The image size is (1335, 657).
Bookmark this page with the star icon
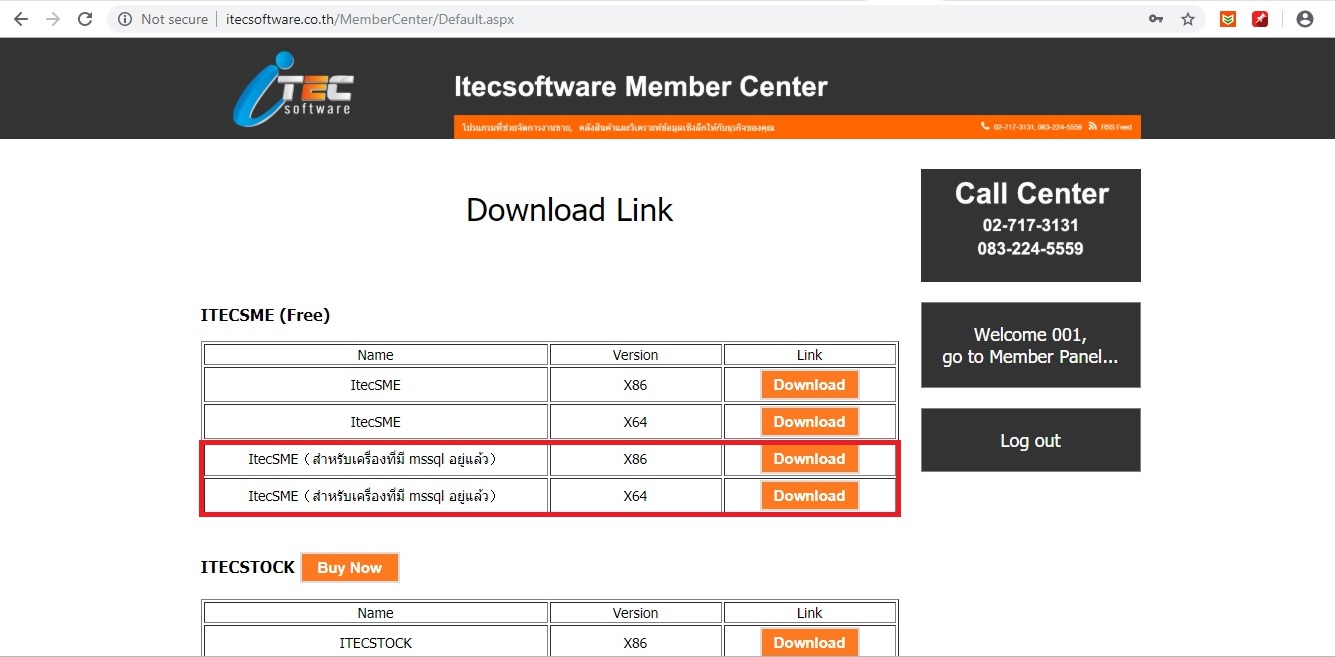click(1188, 19)
